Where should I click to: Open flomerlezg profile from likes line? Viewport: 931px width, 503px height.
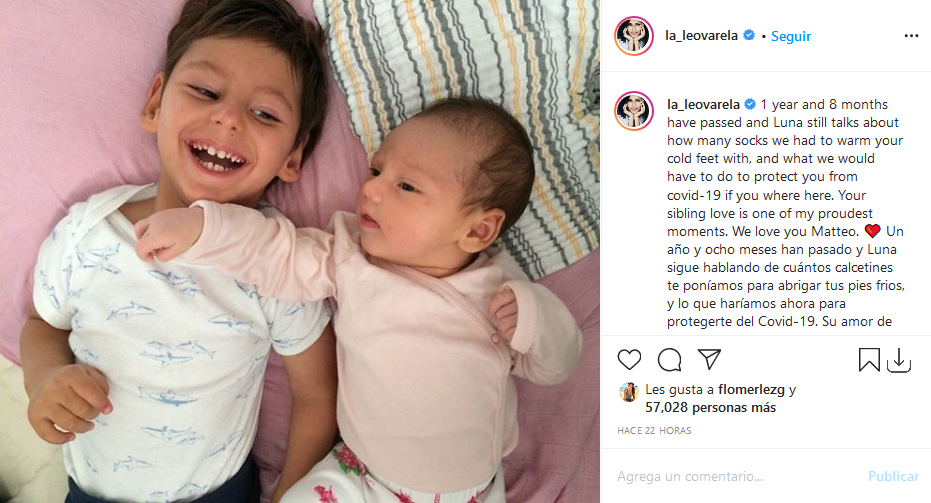tap(751, 390)
